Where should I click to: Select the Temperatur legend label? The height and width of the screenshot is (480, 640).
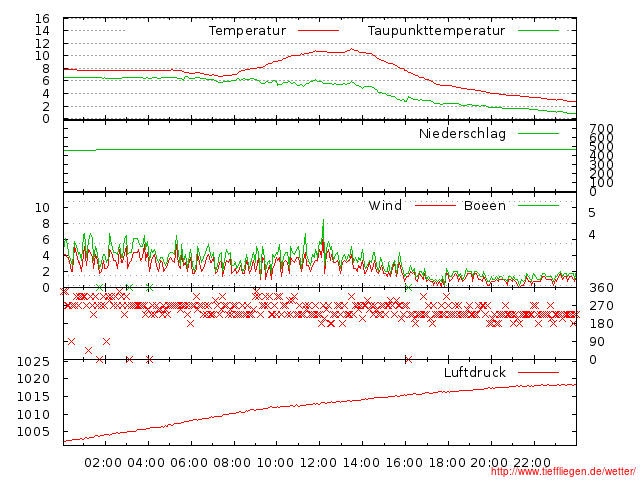point(247,31)
